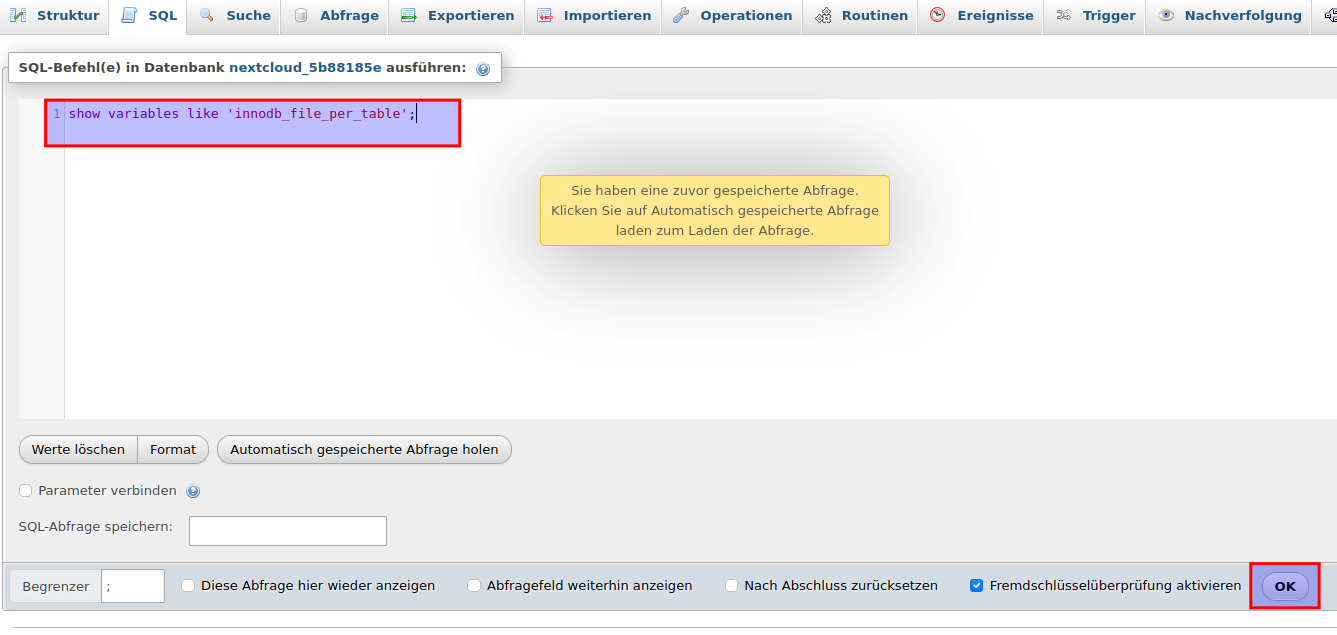Viewport: 1337px width, 635px height.
Task: Select the Importieren tab icon
Action: coord(545,15)
